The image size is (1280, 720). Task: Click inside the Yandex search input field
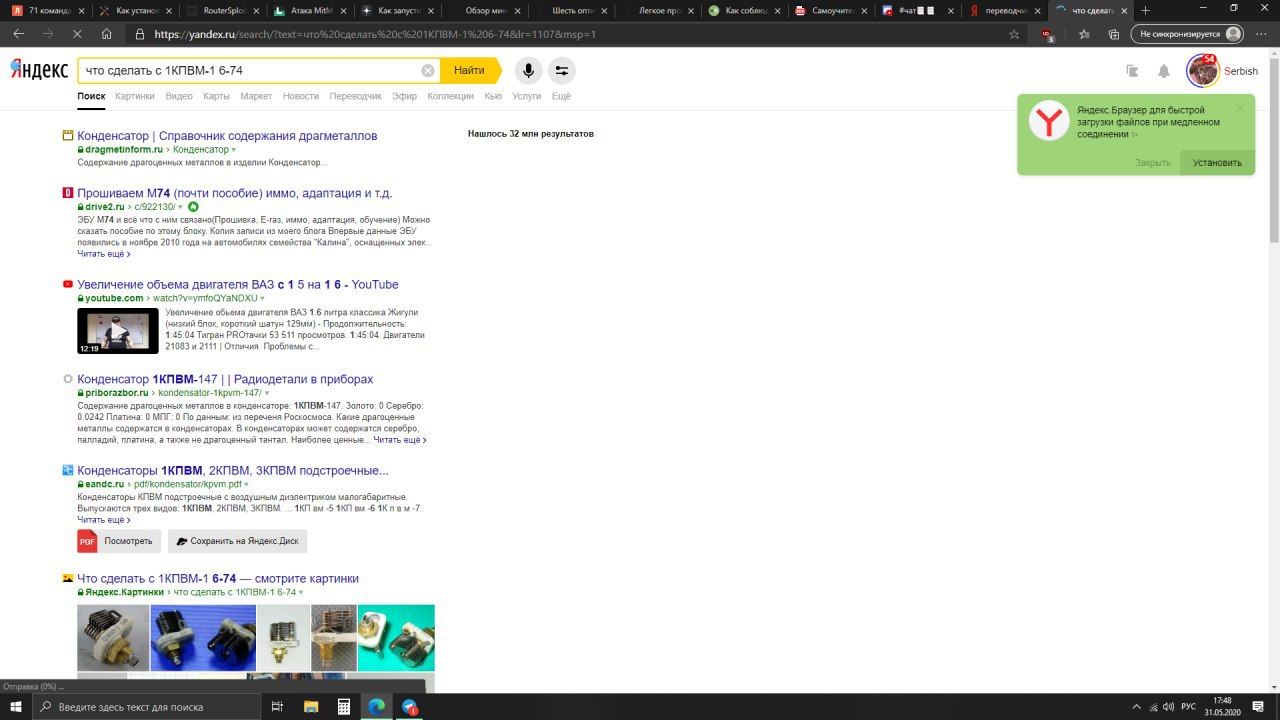click(250, 71)
